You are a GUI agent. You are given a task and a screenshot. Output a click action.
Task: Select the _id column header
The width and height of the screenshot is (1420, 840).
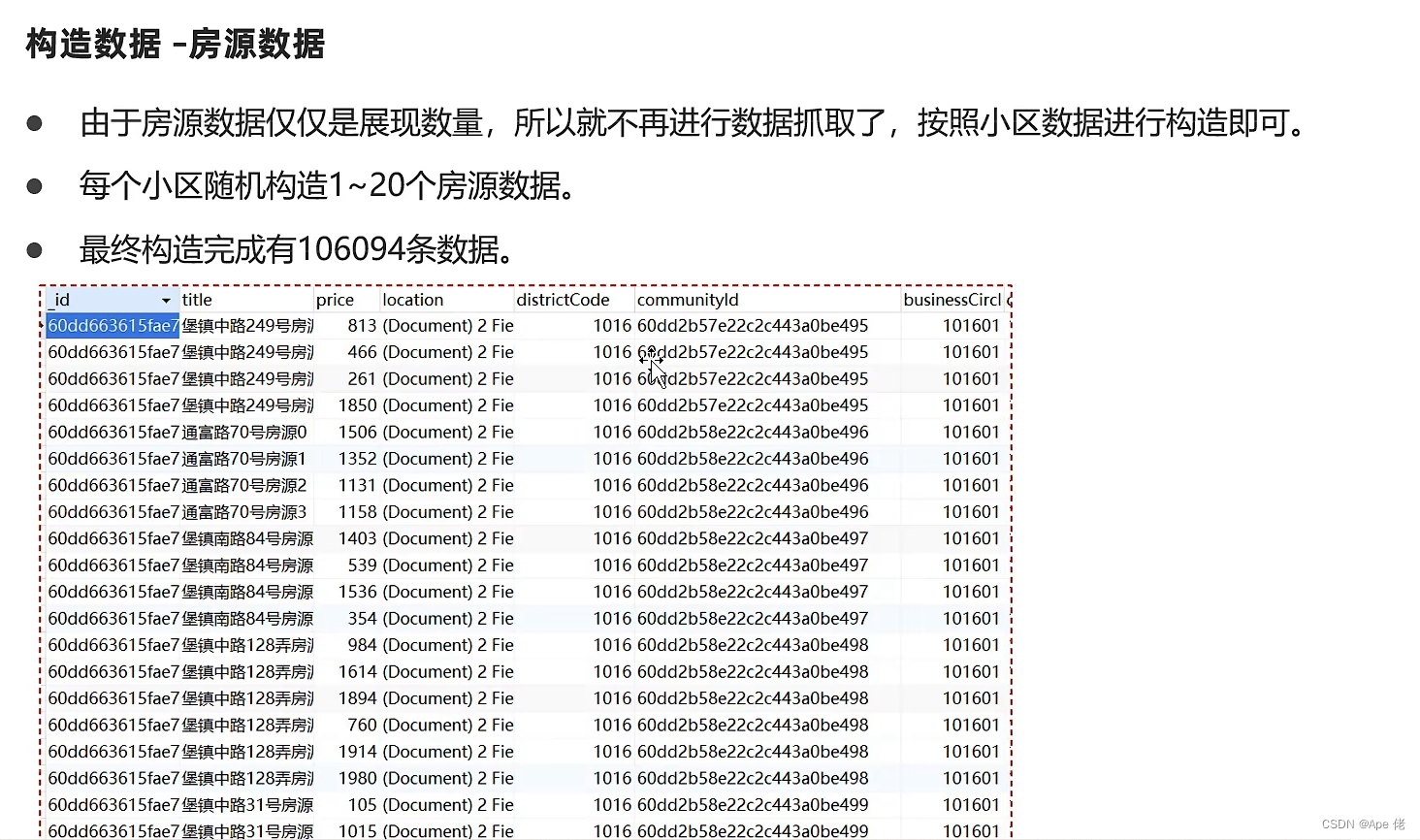tap(113, 300)
